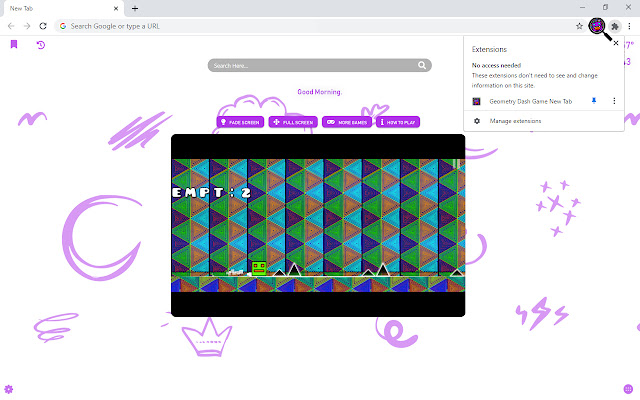Click the 'Good Morning.' greeting text
Viewport: 640px width, 400px height.
319,92
